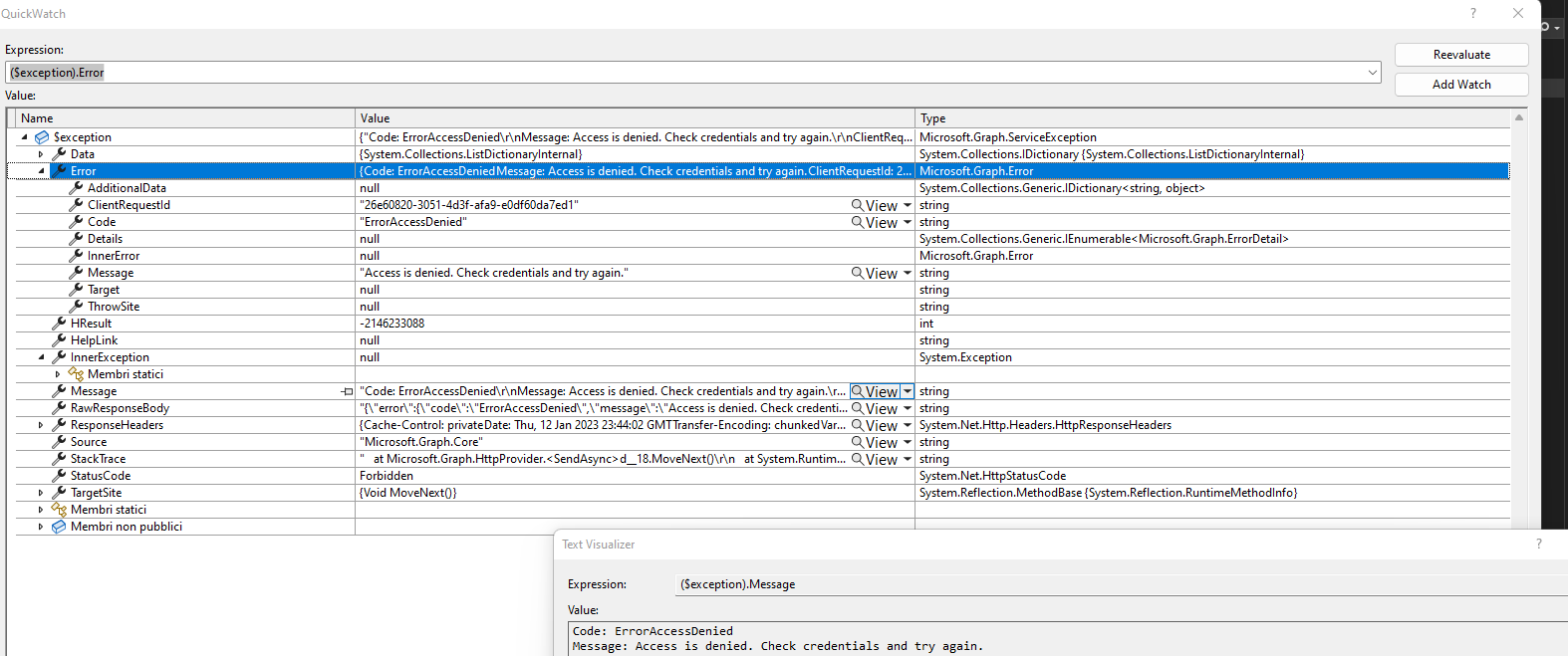Expand the TargetSite row
Image resolution: width=1568 pixels, height=656 pixels.
[41, 493]
